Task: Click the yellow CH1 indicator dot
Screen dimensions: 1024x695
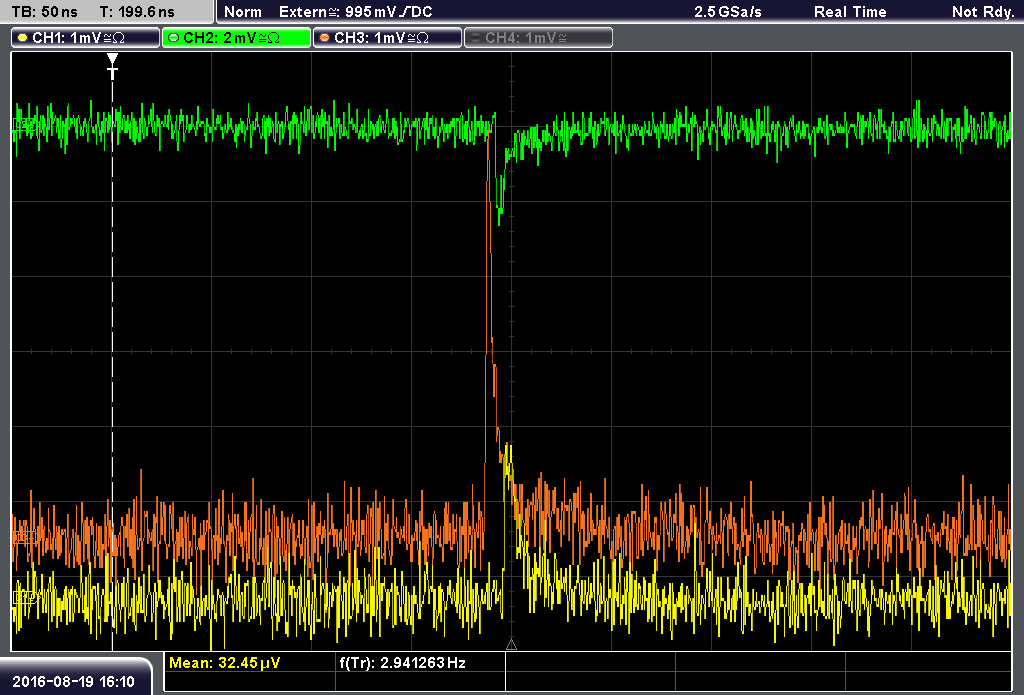Action: pos(23,38)
